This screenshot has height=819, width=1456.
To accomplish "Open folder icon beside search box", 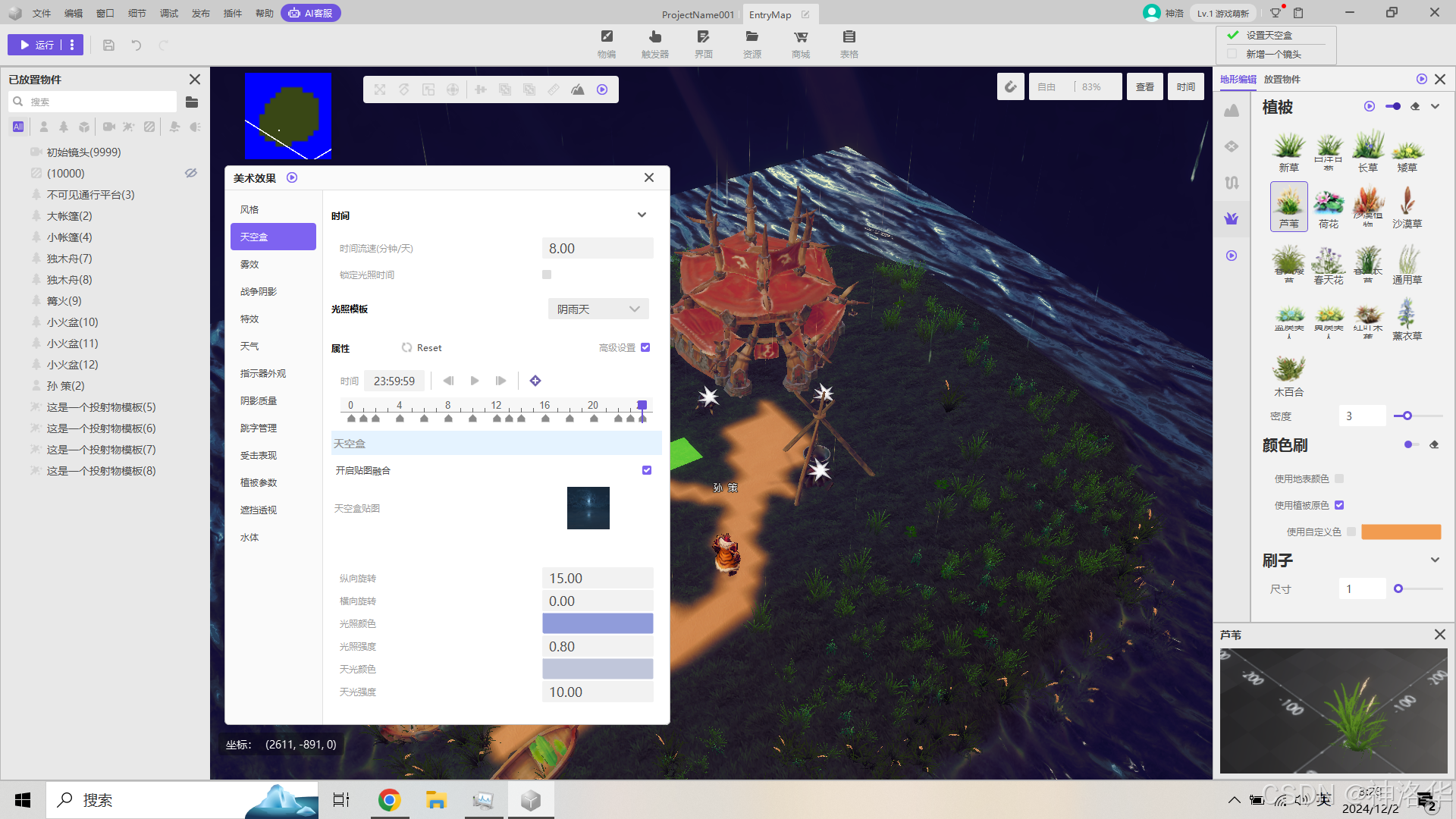I will [x=192, y=102].
